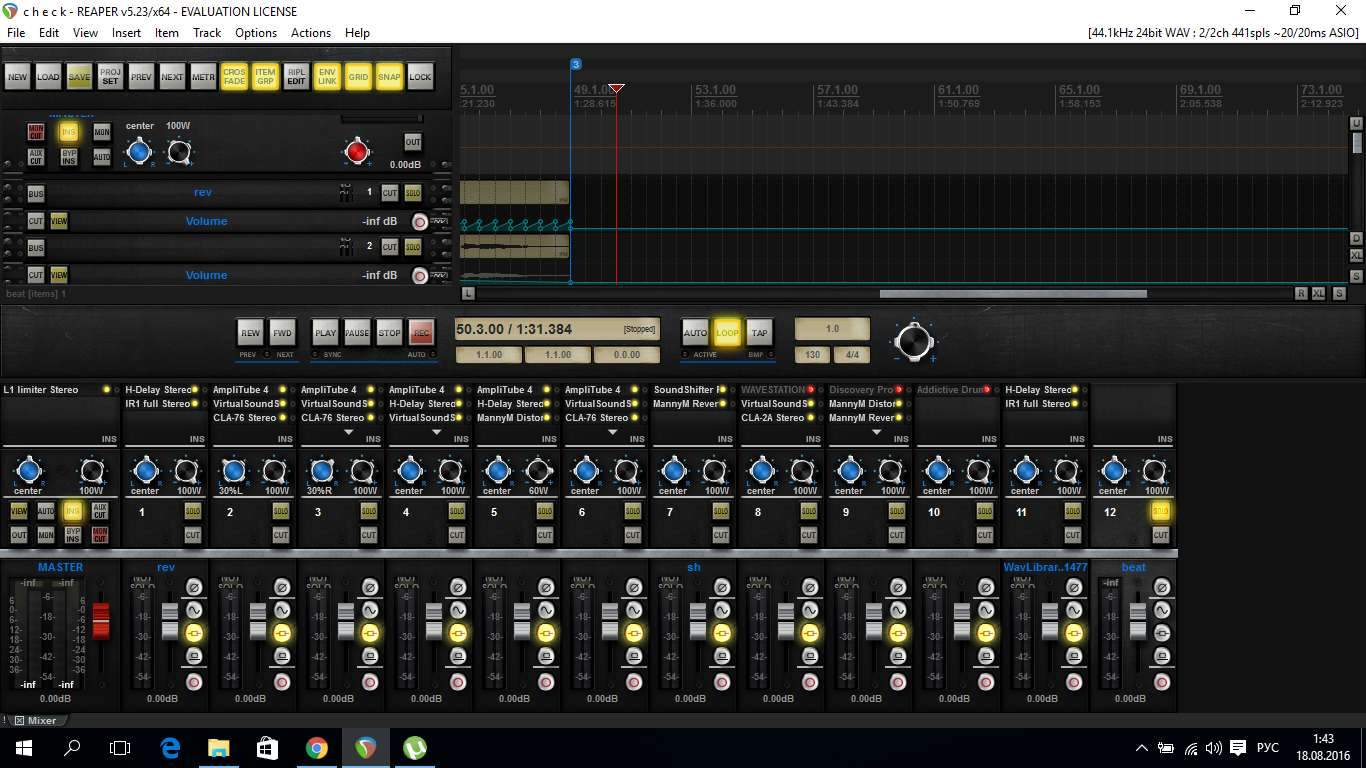
Task: Click the red master volume knob
Action: tap(357, 152)
